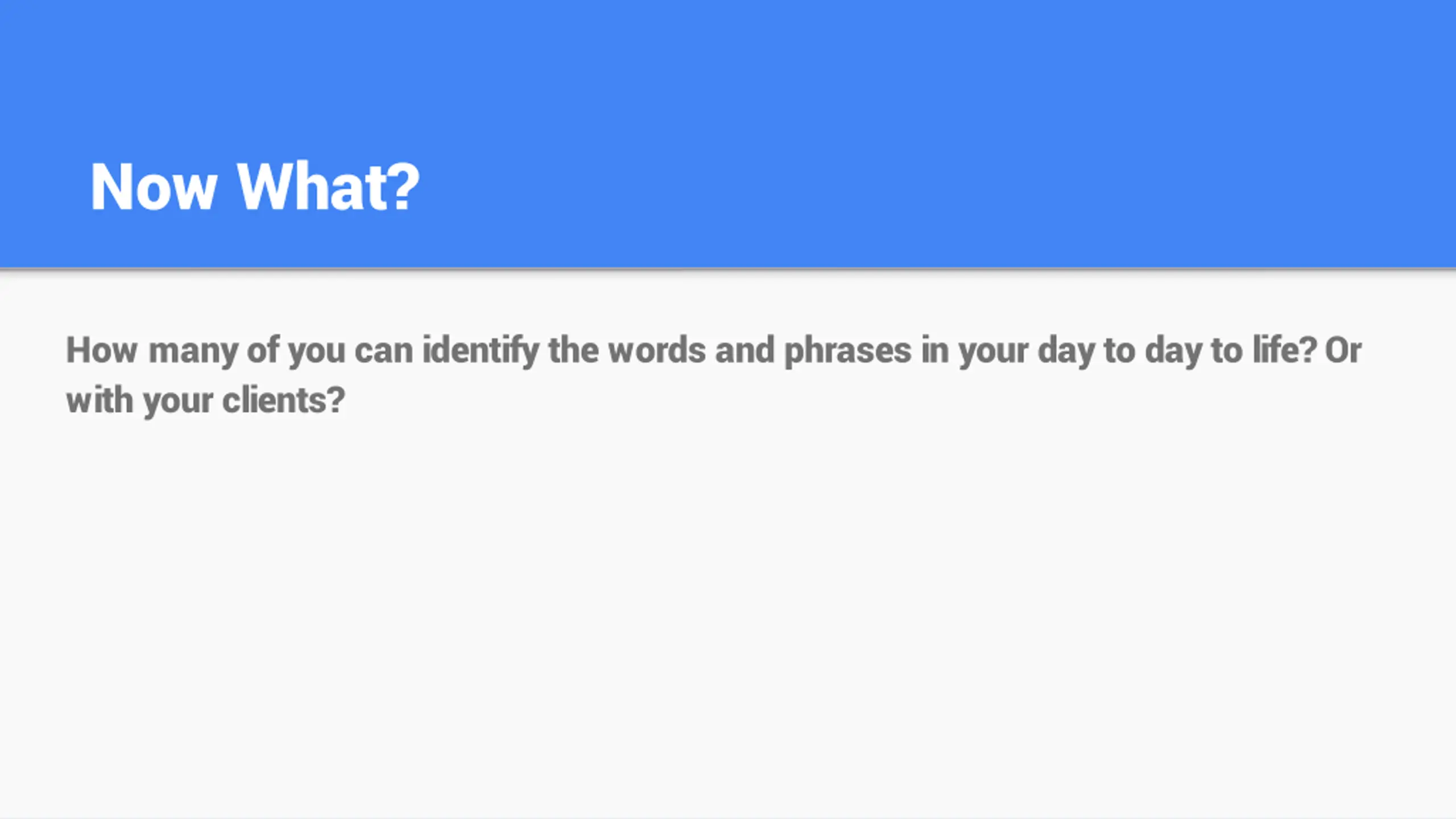Click the word "and" between words and phrases

click(x=745, y=350)
